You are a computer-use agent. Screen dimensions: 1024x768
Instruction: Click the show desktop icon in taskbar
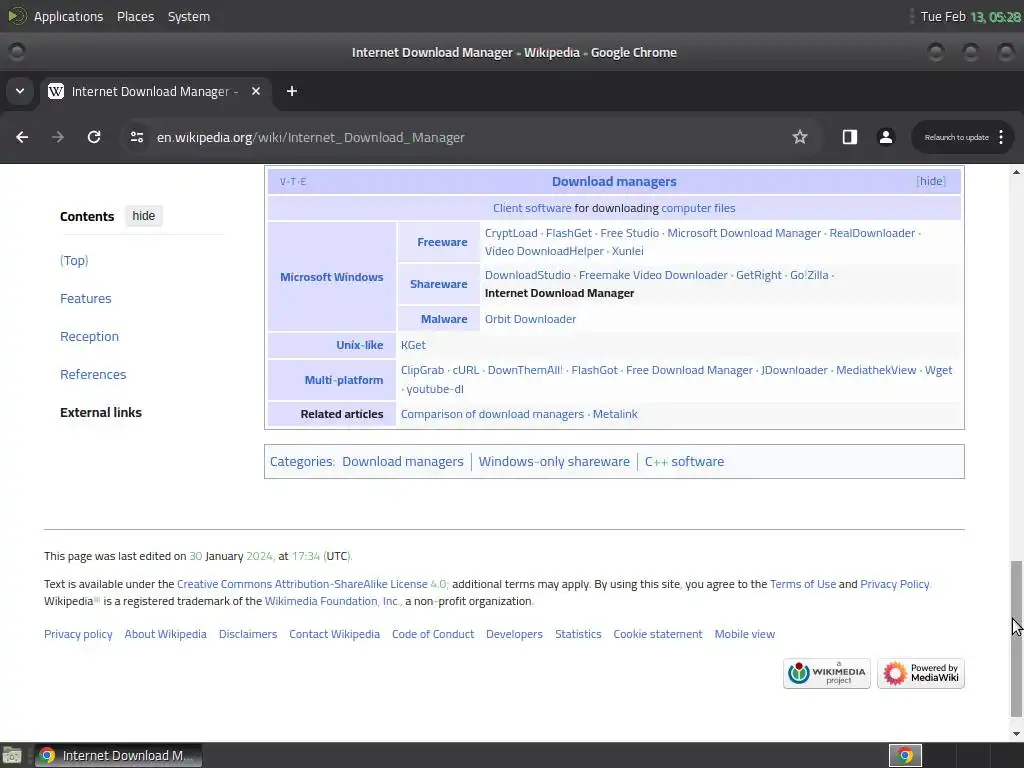coord(12,756)
